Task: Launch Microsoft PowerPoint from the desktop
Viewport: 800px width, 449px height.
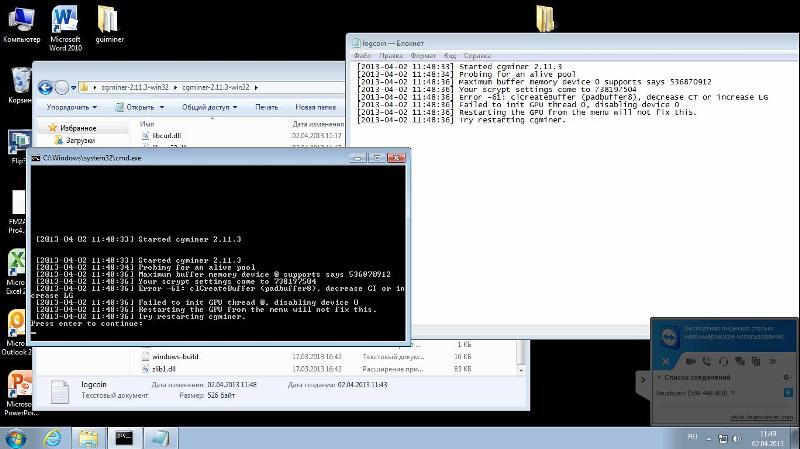Action: [x=18, y=393]
